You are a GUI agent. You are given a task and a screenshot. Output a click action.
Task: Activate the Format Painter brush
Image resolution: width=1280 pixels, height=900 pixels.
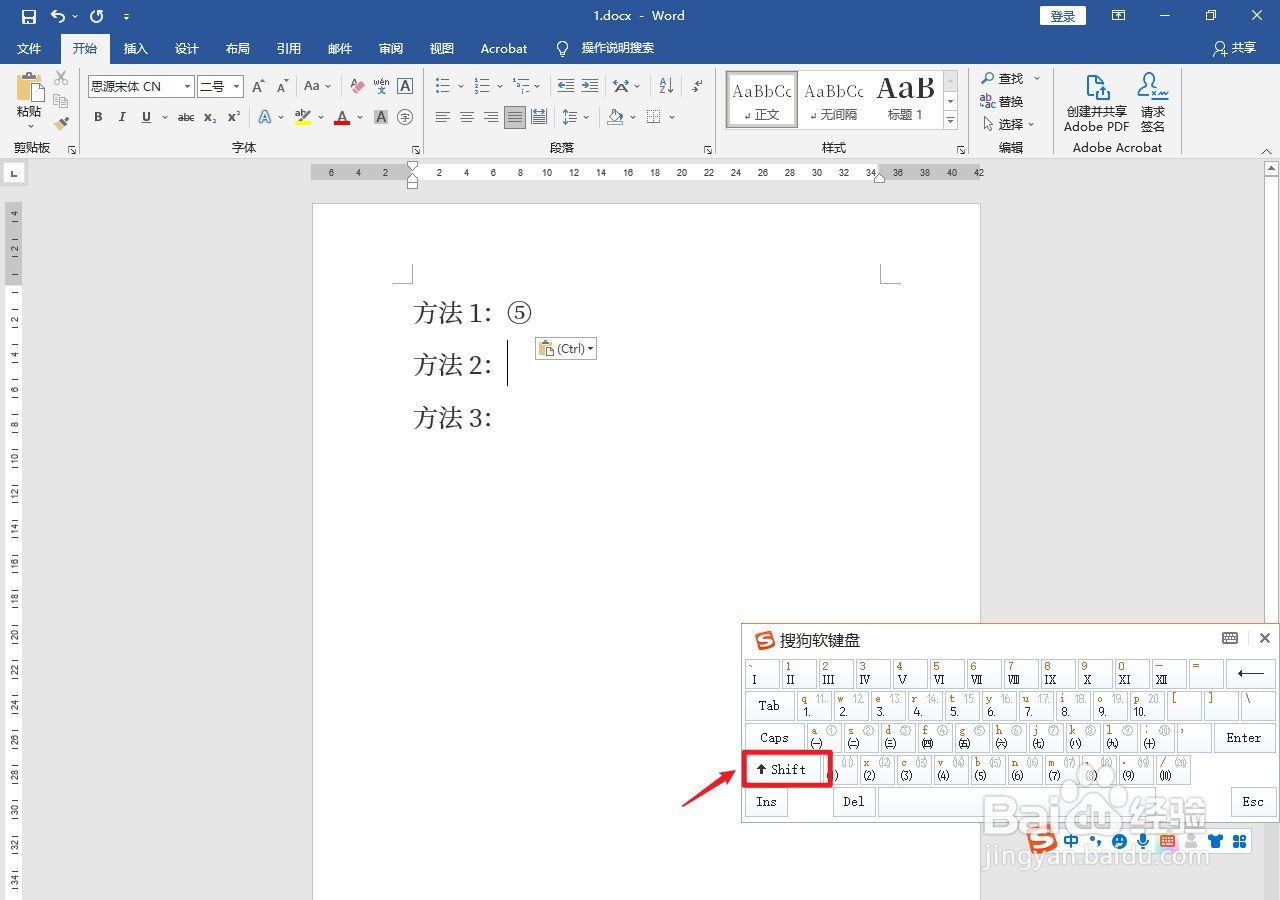point(61,124)
